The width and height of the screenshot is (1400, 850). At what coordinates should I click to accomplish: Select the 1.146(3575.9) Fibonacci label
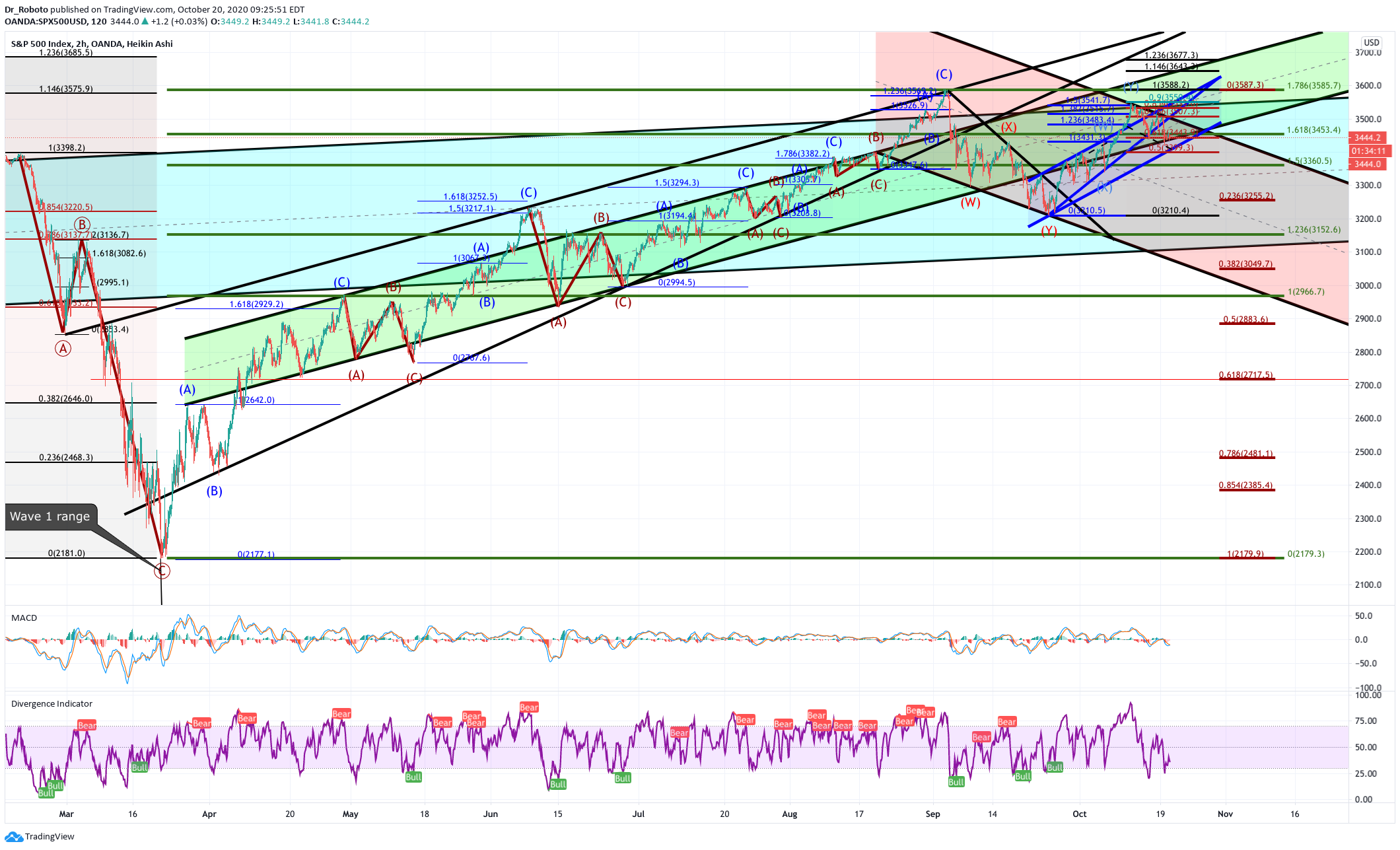(x=66, y=89)
